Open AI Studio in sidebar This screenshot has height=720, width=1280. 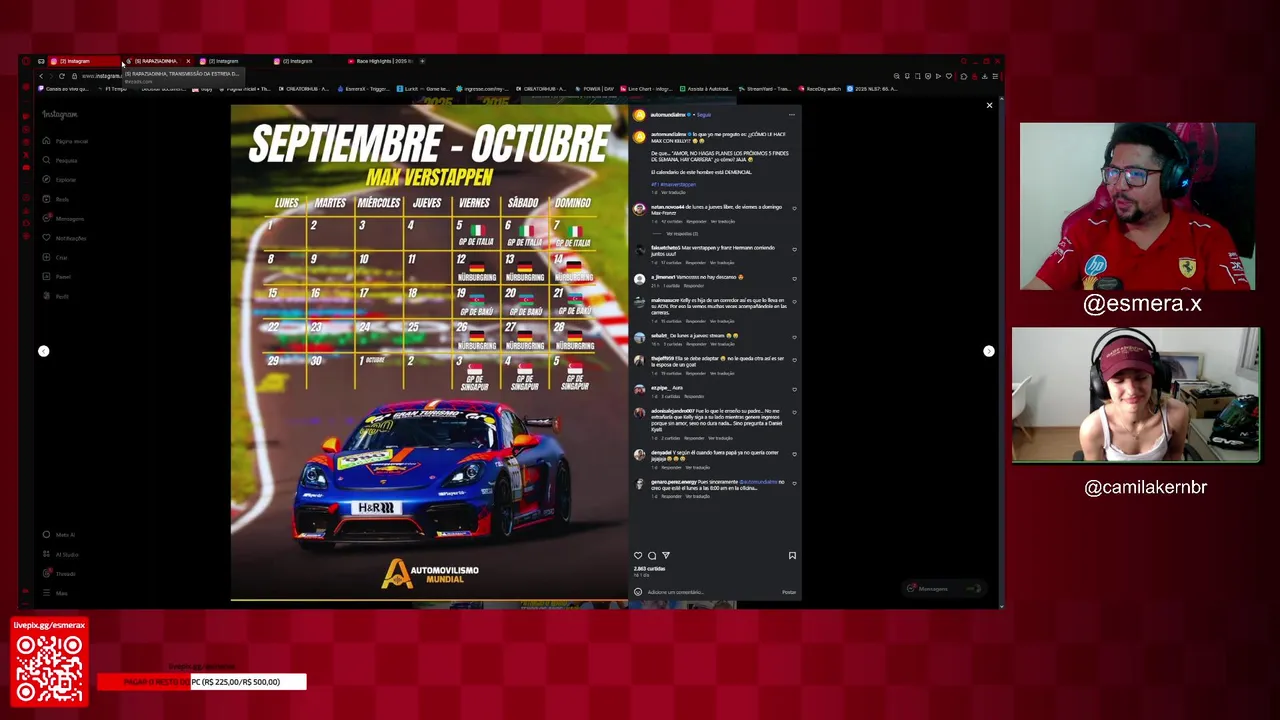(61, 554)
